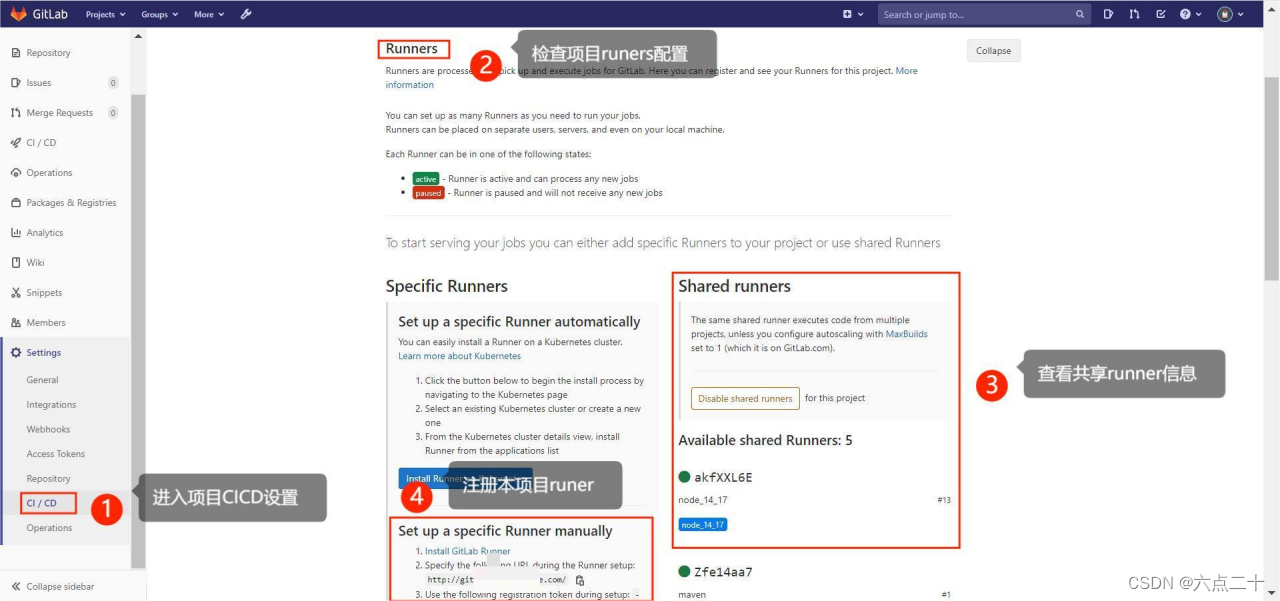
Task: Click Set up a specific Runner manually heading
Action: click(x=505, y=531)
